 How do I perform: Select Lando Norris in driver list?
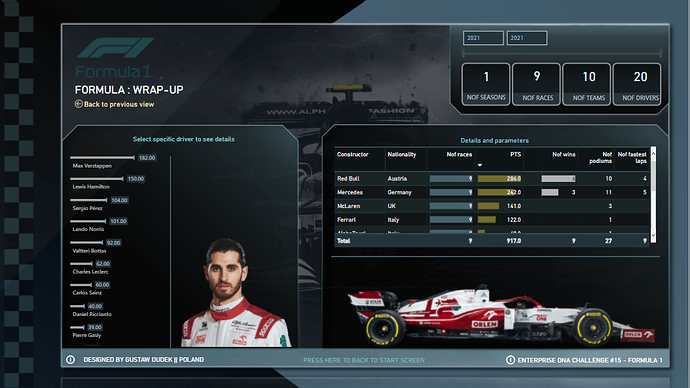[88, 229]
